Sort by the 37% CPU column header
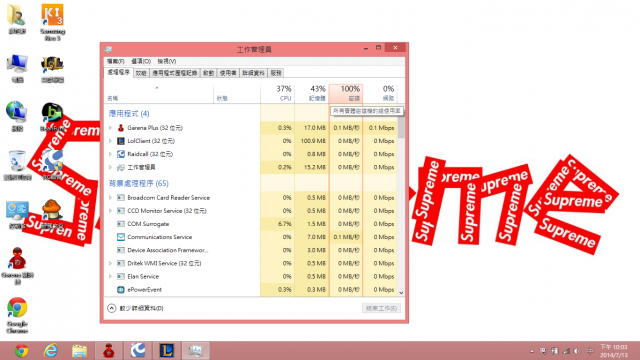640x360 pixels. 278,93
